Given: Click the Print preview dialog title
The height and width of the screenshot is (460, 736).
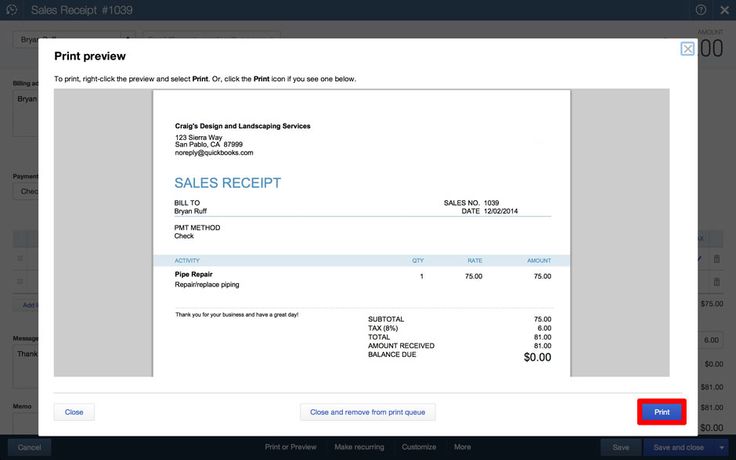Looking at the screenshot, I should [x=90, y=56].
